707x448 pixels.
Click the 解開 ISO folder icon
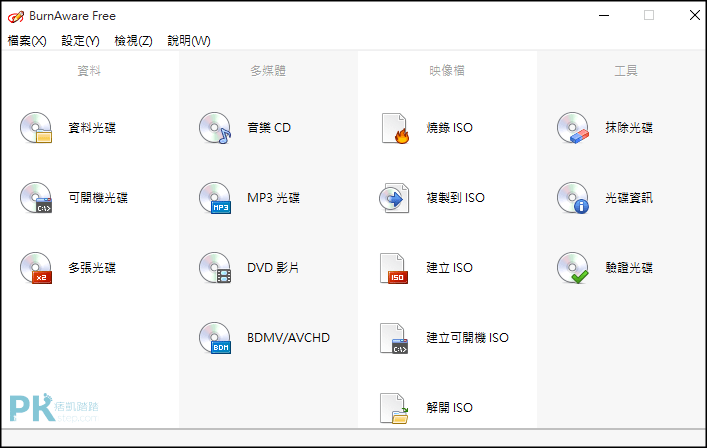coord(394,408)
